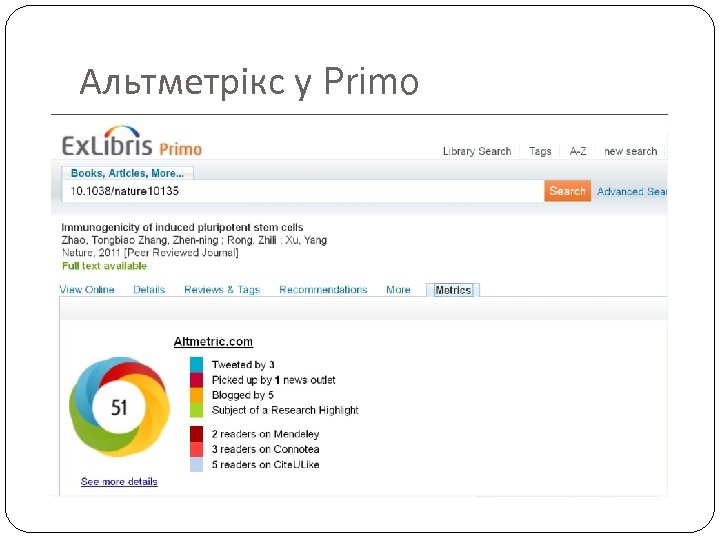Viewport: 720px width, 540px height.
Task: Switch to the View Online tab
Action: (87, 290)
